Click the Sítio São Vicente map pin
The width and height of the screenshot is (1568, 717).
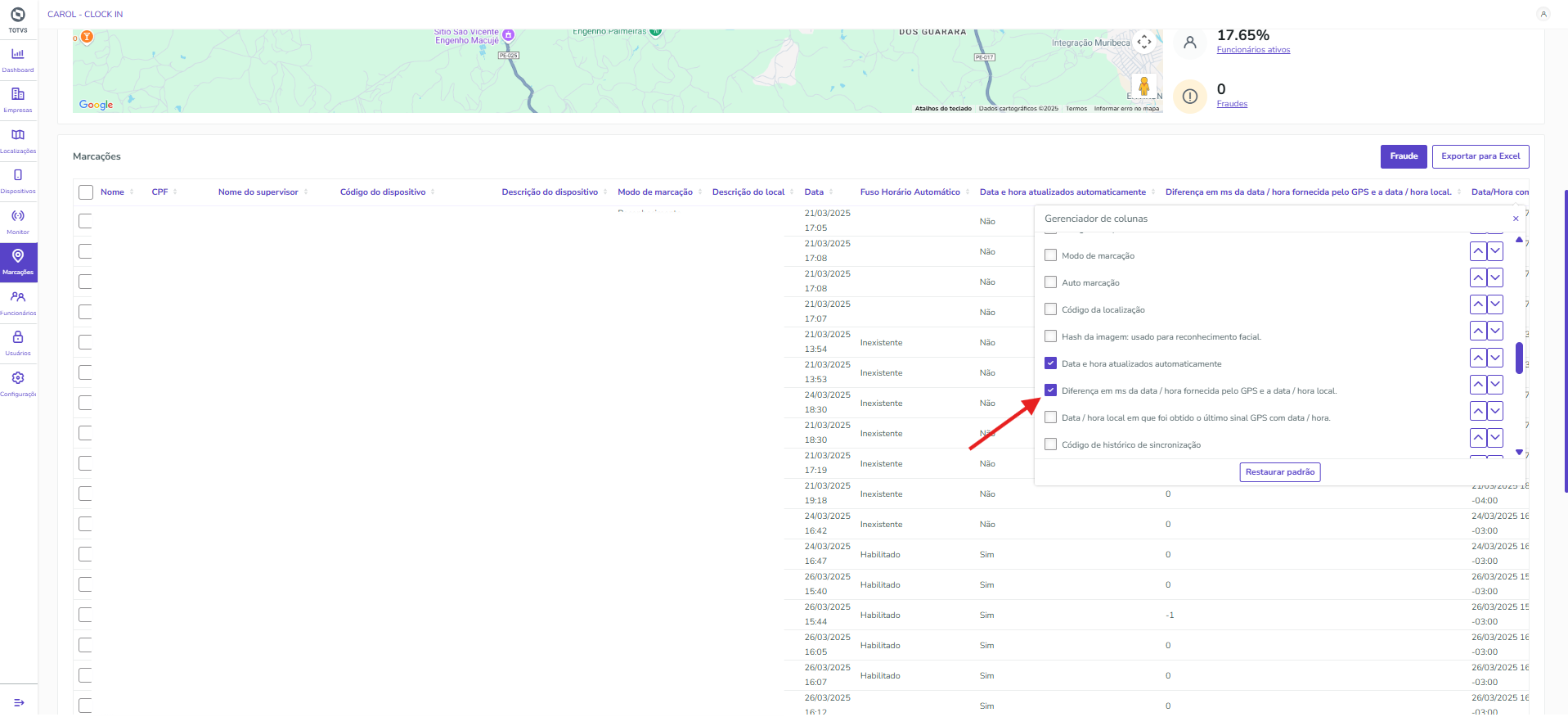point(508,35)
